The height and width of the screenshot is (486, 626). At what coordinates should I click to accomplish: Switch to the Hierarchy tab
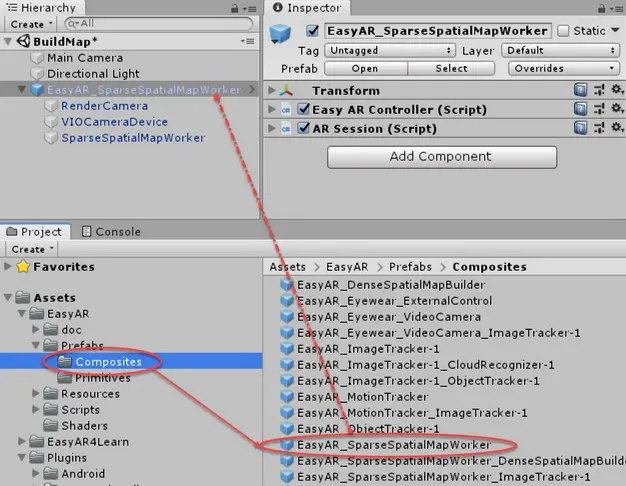point(41,8)
